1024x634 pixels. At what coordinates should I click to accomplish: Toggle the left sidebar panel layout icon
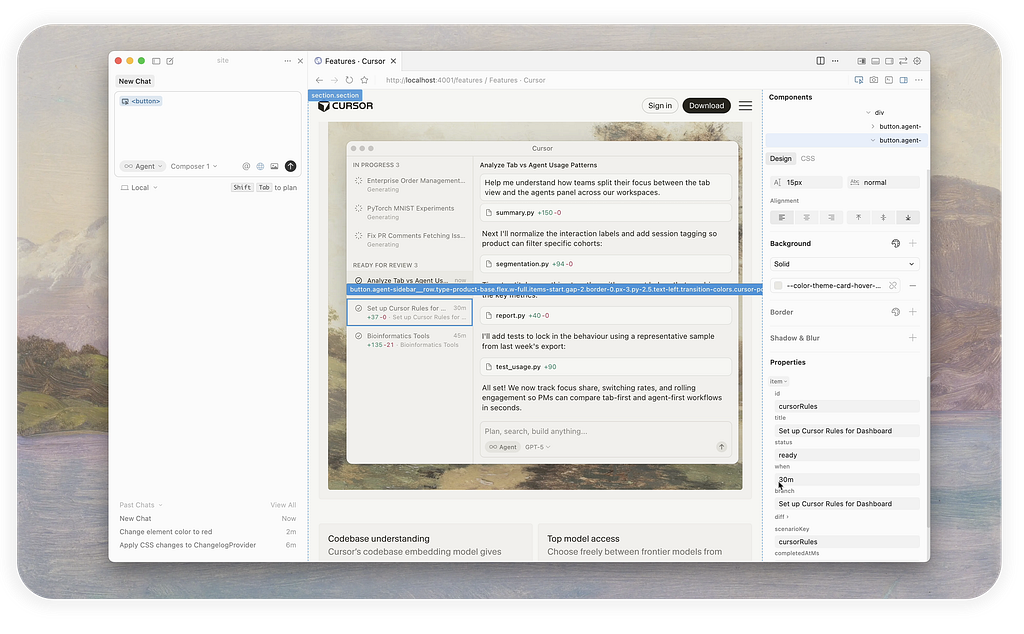click(x=861, y=61)
